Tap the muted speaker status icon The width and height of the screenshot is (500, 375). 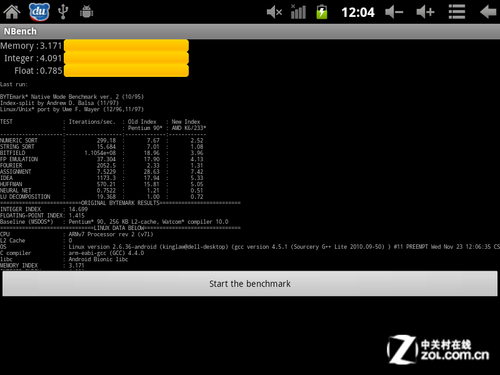(x=274, y=13)
